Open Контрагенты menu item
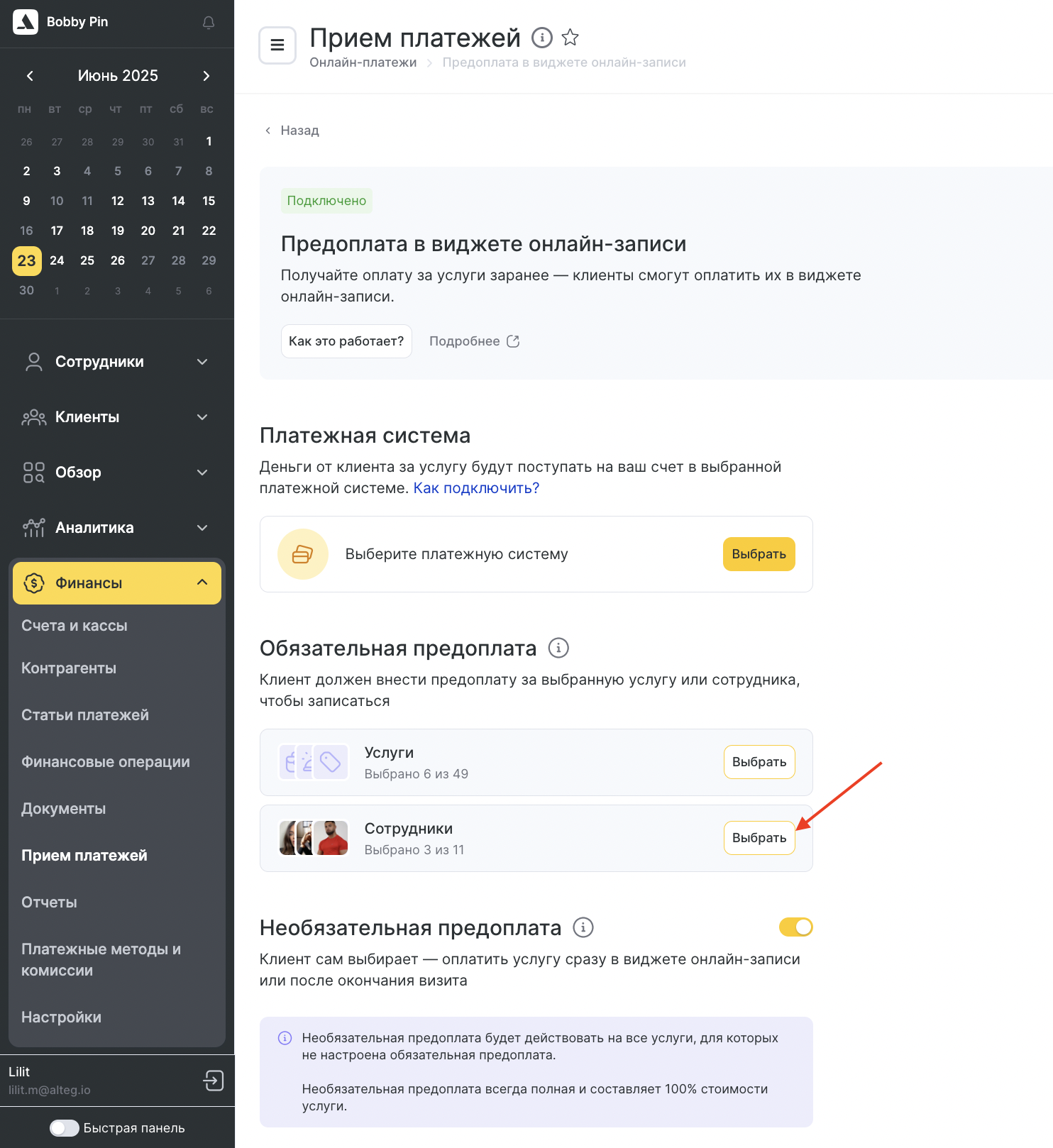Screen dimensions: 1053x1148 [69, 668]
